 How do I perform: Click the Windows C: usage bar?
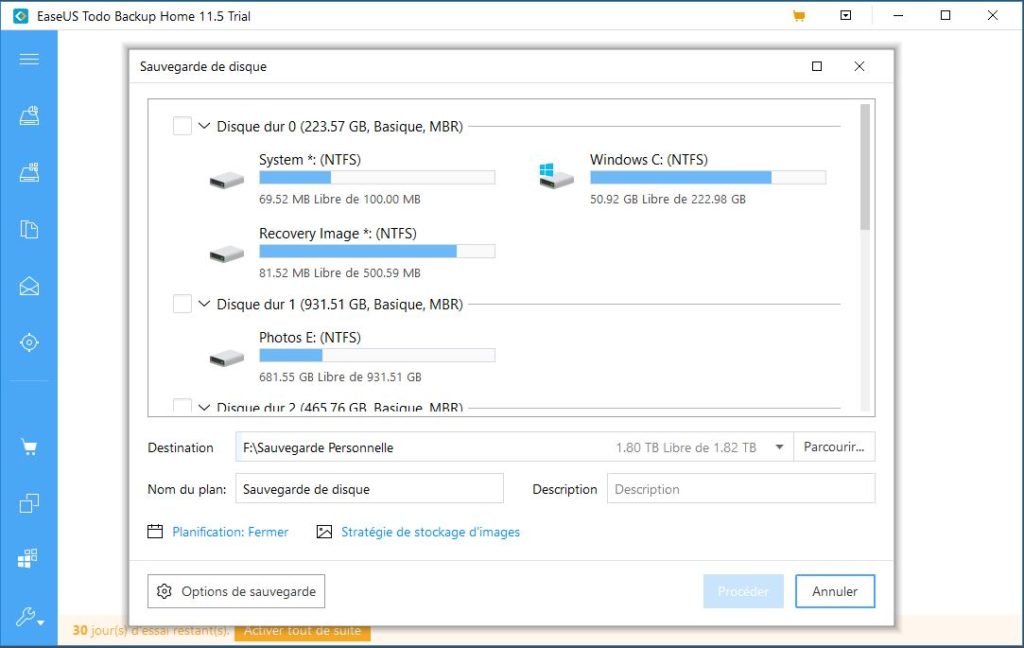(x=708, y=177)
